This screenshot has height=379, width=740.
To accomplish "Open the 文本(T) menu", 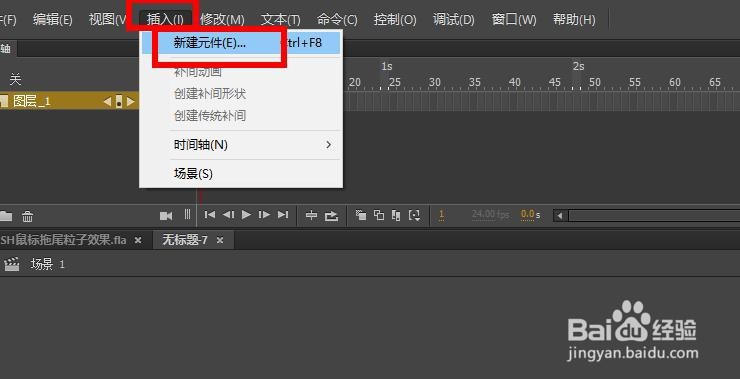I will [280, 20].
